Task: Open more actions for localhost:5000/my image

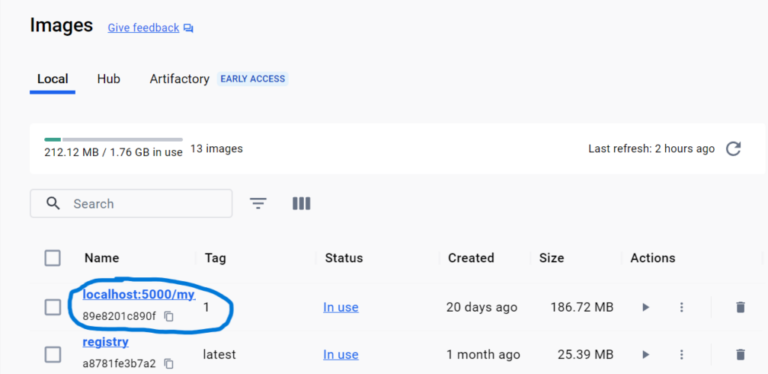Action: coord(681,307)
